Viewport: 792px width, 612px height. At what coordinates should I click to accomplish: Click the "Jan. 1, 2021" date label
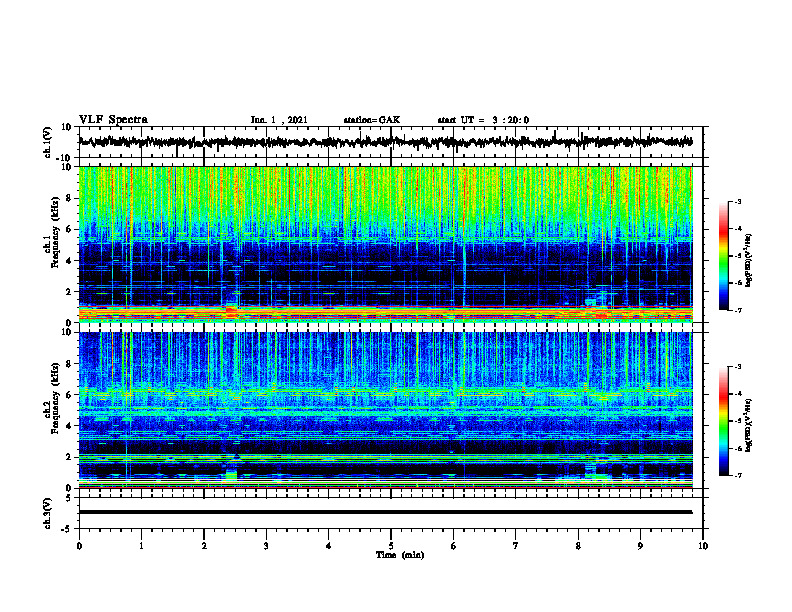279,120
